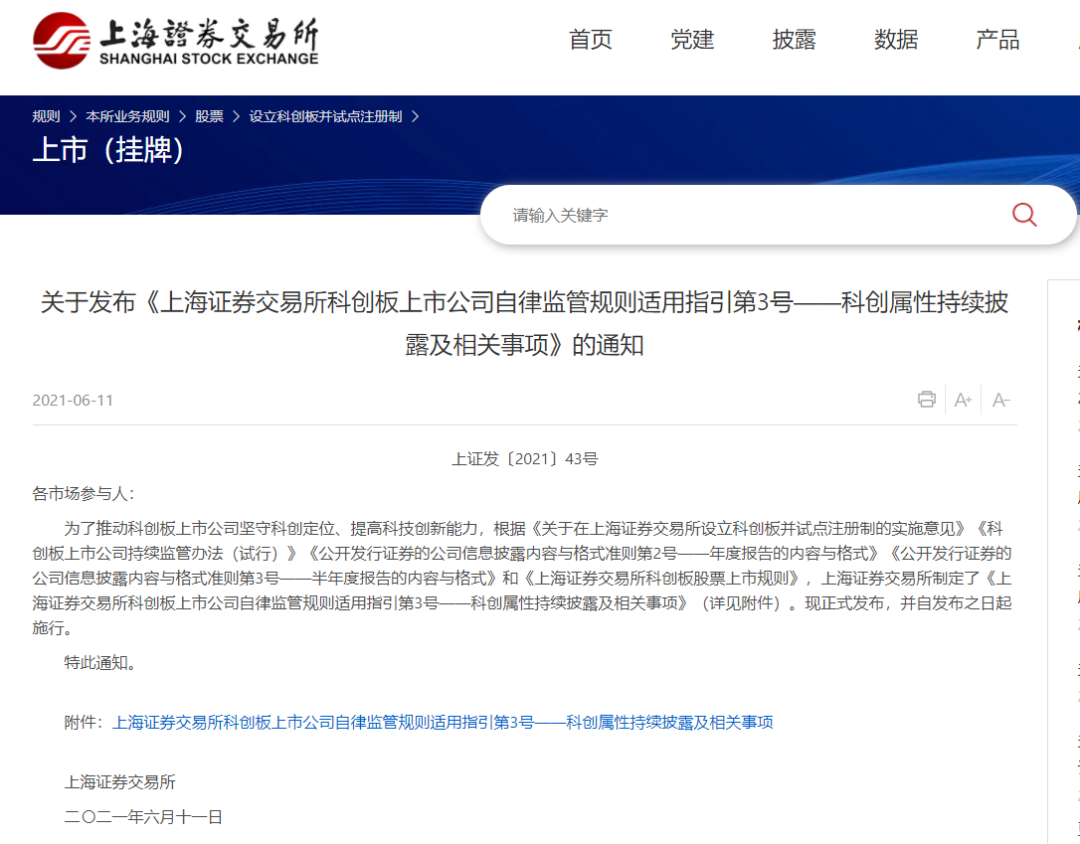The height and width of the screenshot is (844, 1080).
Task: Open the 党建 navigation menu
Action: point(691,40)
